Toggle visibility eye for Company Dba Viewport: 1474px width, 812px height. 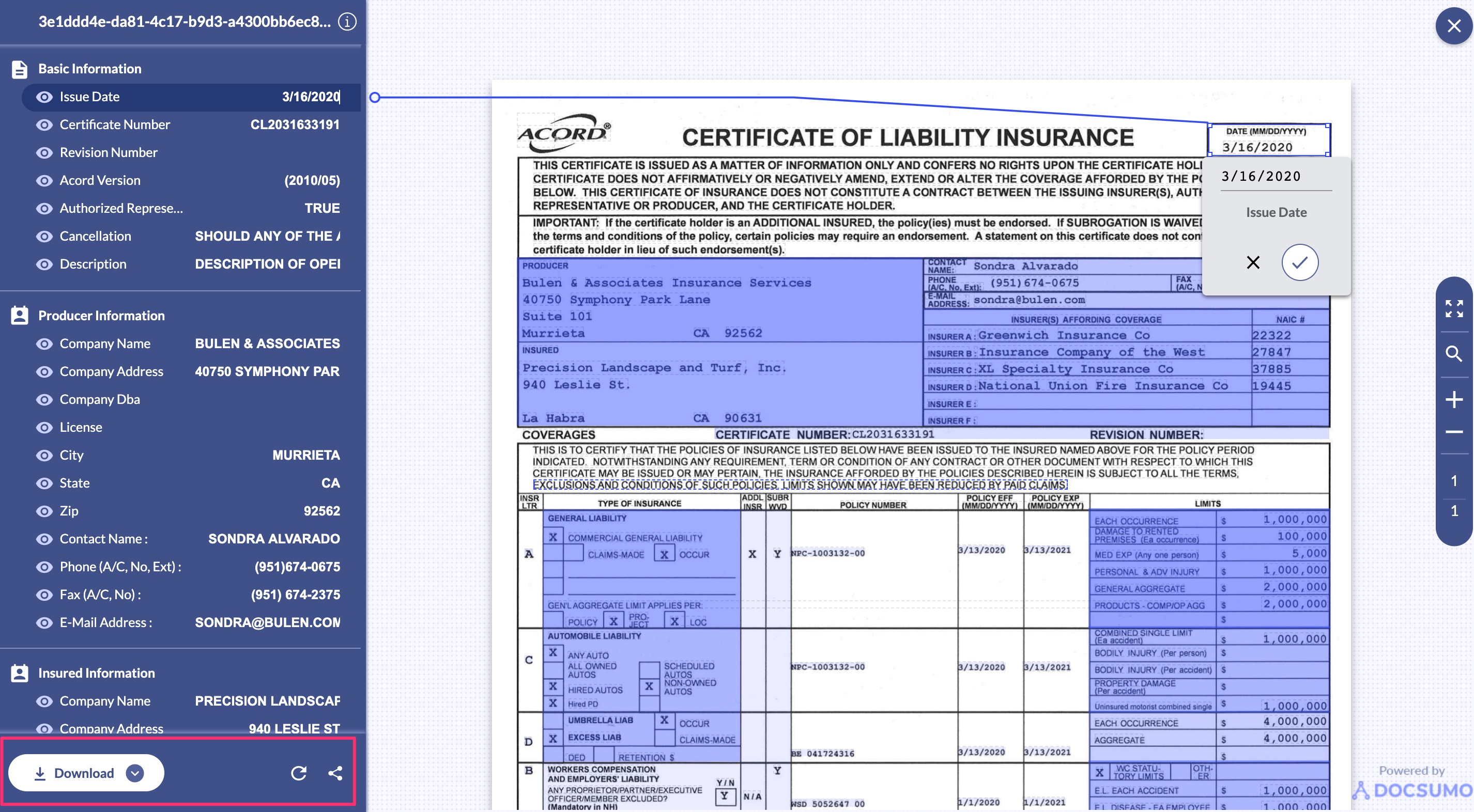(44, 400)
